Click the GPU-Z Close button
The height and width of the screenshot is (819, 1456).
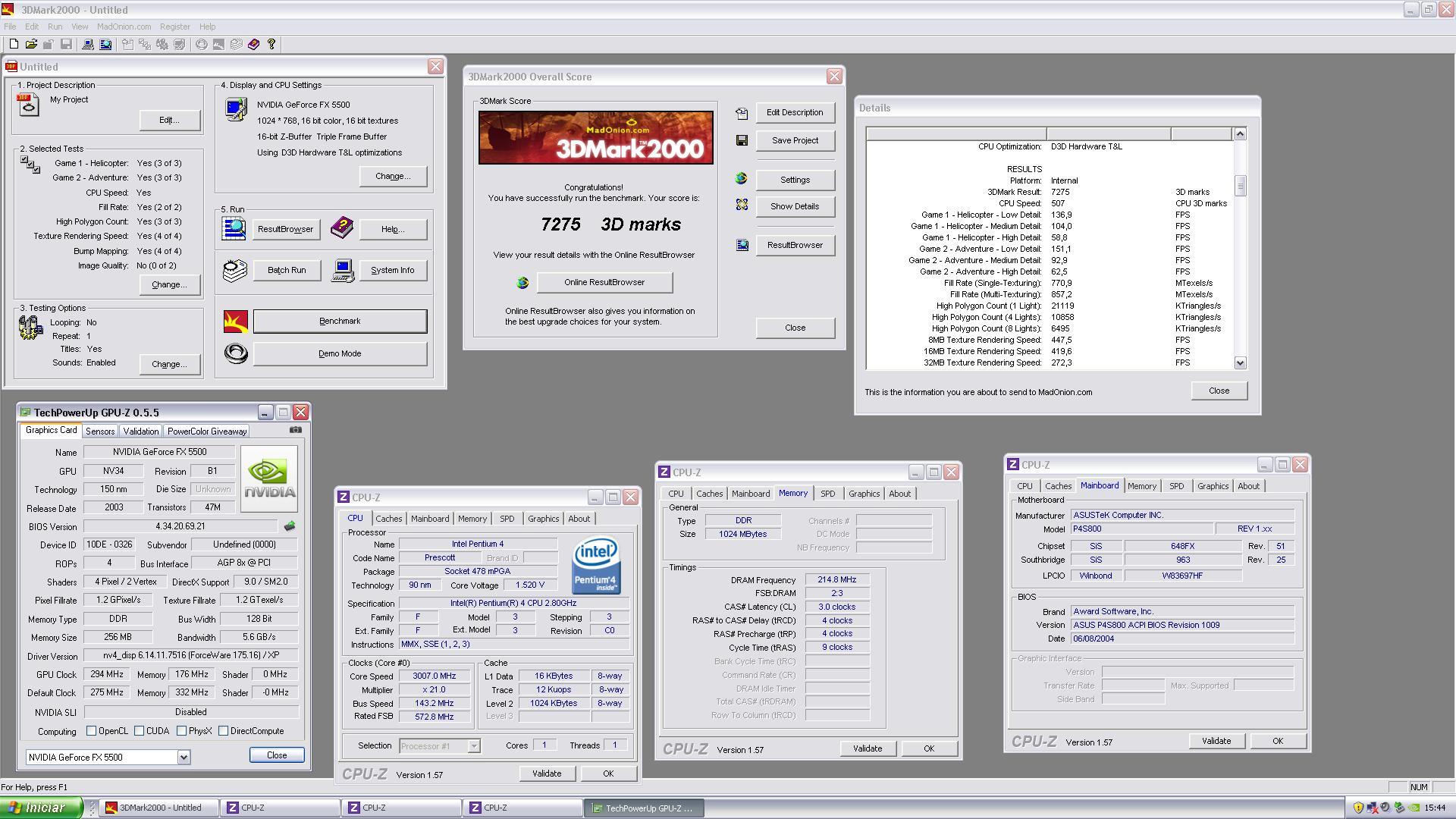point(277,755)
